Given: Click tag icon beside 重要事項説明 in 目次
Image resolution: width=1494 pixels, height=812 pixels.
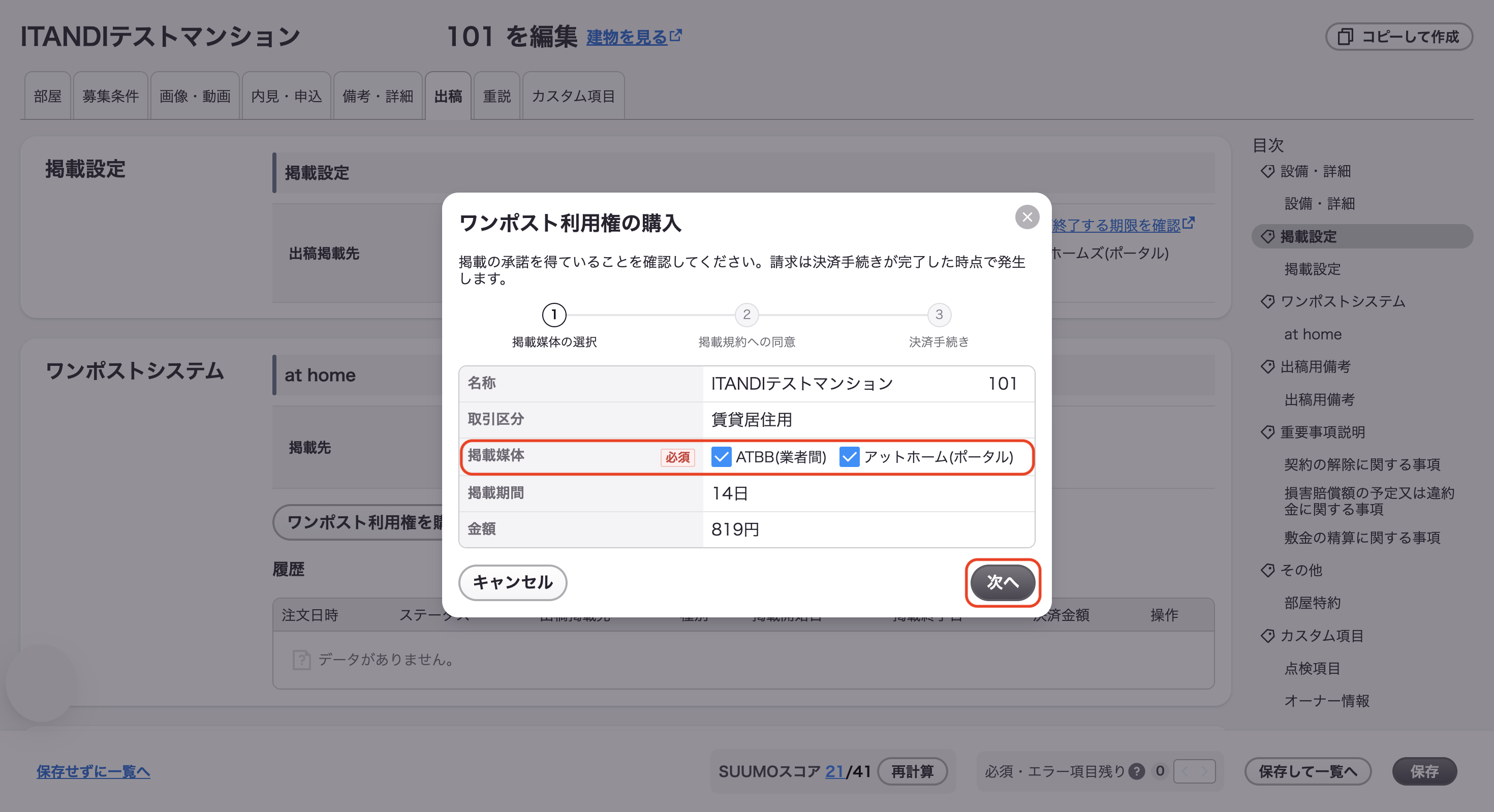Looking at the screenshot, I should pos(1268,432).
